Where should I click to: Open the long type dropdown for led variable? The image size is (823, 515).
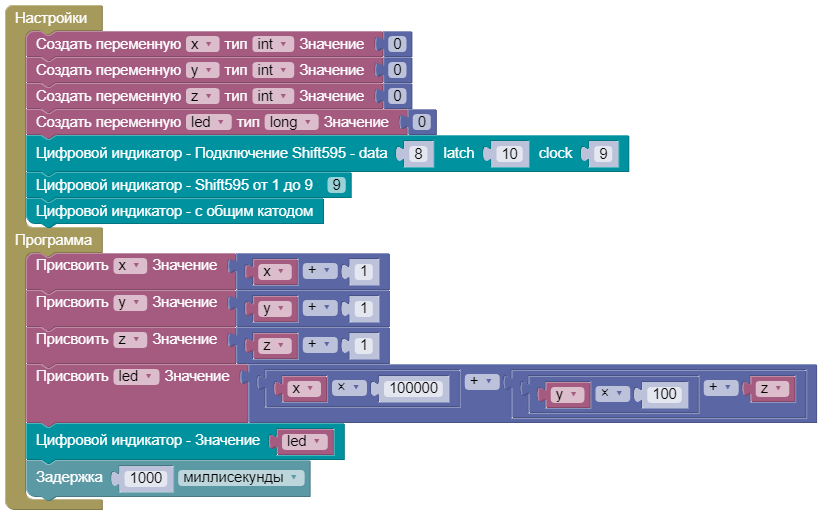[291, 122]
